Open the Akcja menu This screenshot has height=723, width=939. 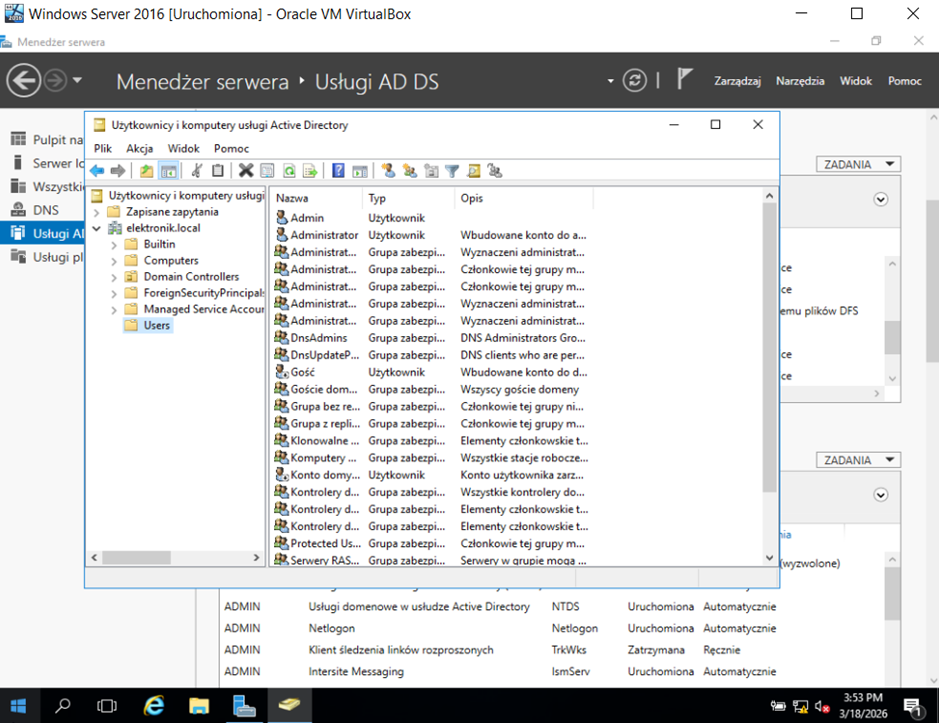coord(139,148)
